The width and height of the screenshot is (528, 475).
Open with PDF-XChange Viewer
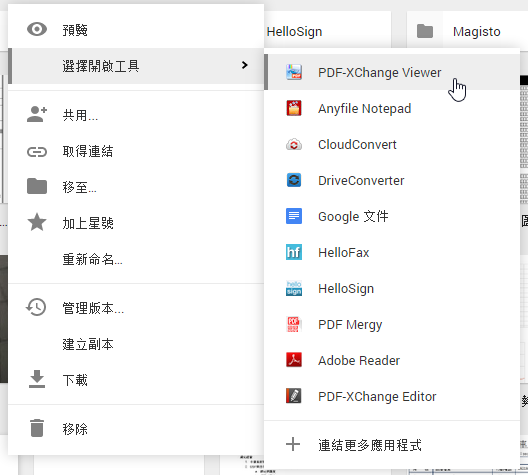coord(392,72)
